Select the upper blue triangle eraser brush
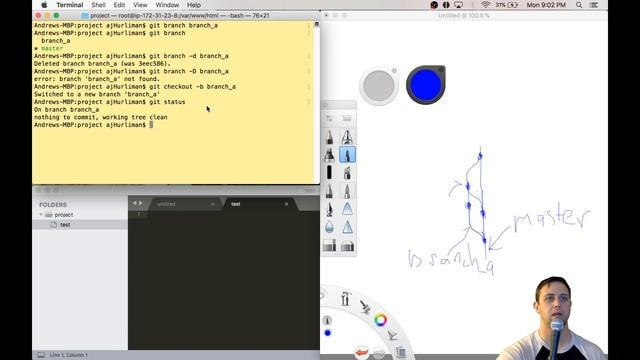The height and width of the screenshot is (360, 640). pos(347,209)
